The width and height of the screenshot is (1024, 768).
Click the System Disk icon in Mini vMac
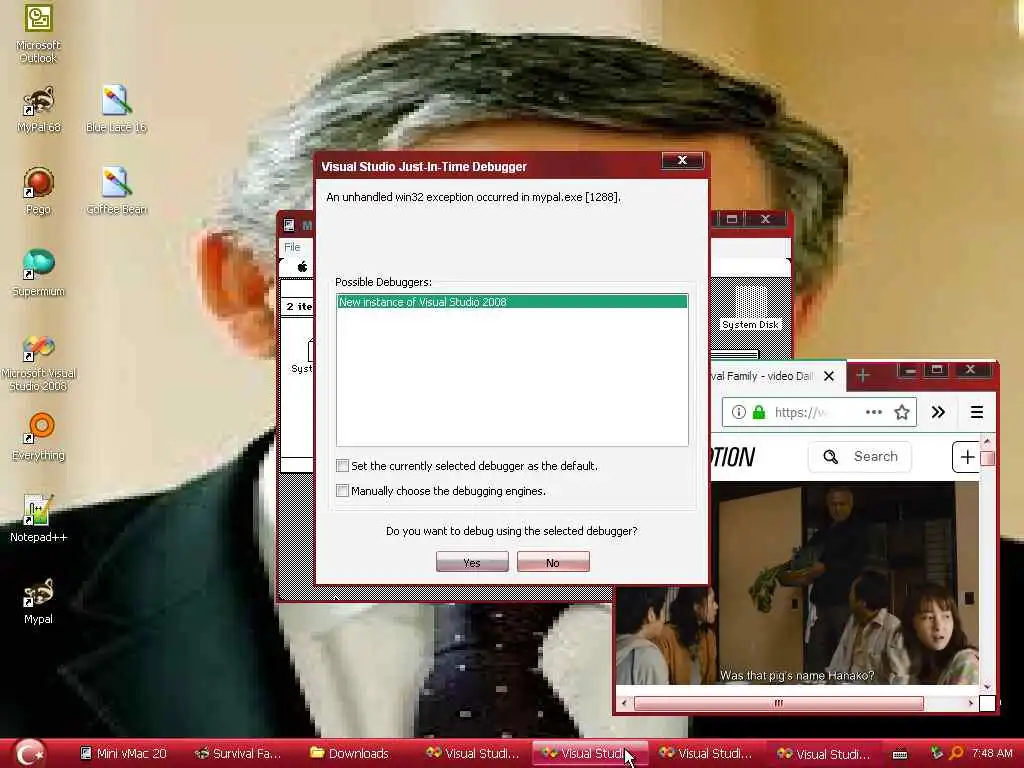(x=750, y=308)
